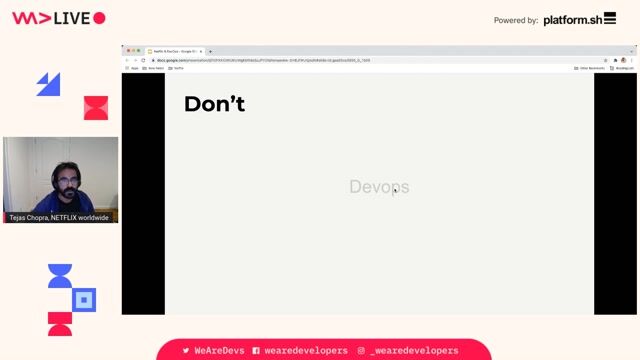
Task: Click the wearedevelopers Facebook handle
Action: [x=306, y=351]
